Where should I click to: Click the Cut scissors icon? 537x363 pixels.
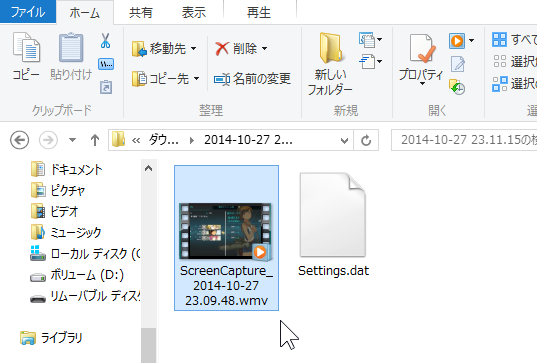(105, 40)
